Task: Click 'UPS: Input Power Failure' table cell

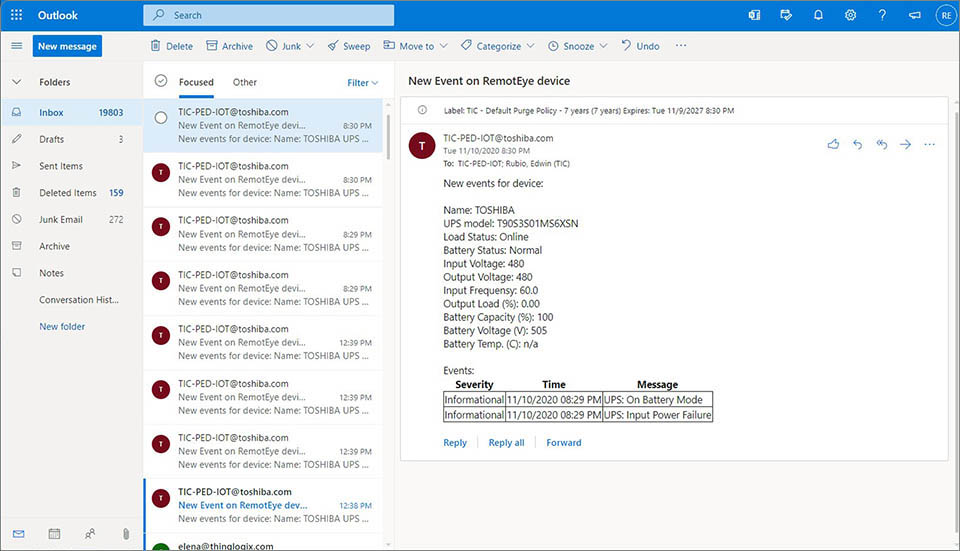Action: (x=658, y=415)
